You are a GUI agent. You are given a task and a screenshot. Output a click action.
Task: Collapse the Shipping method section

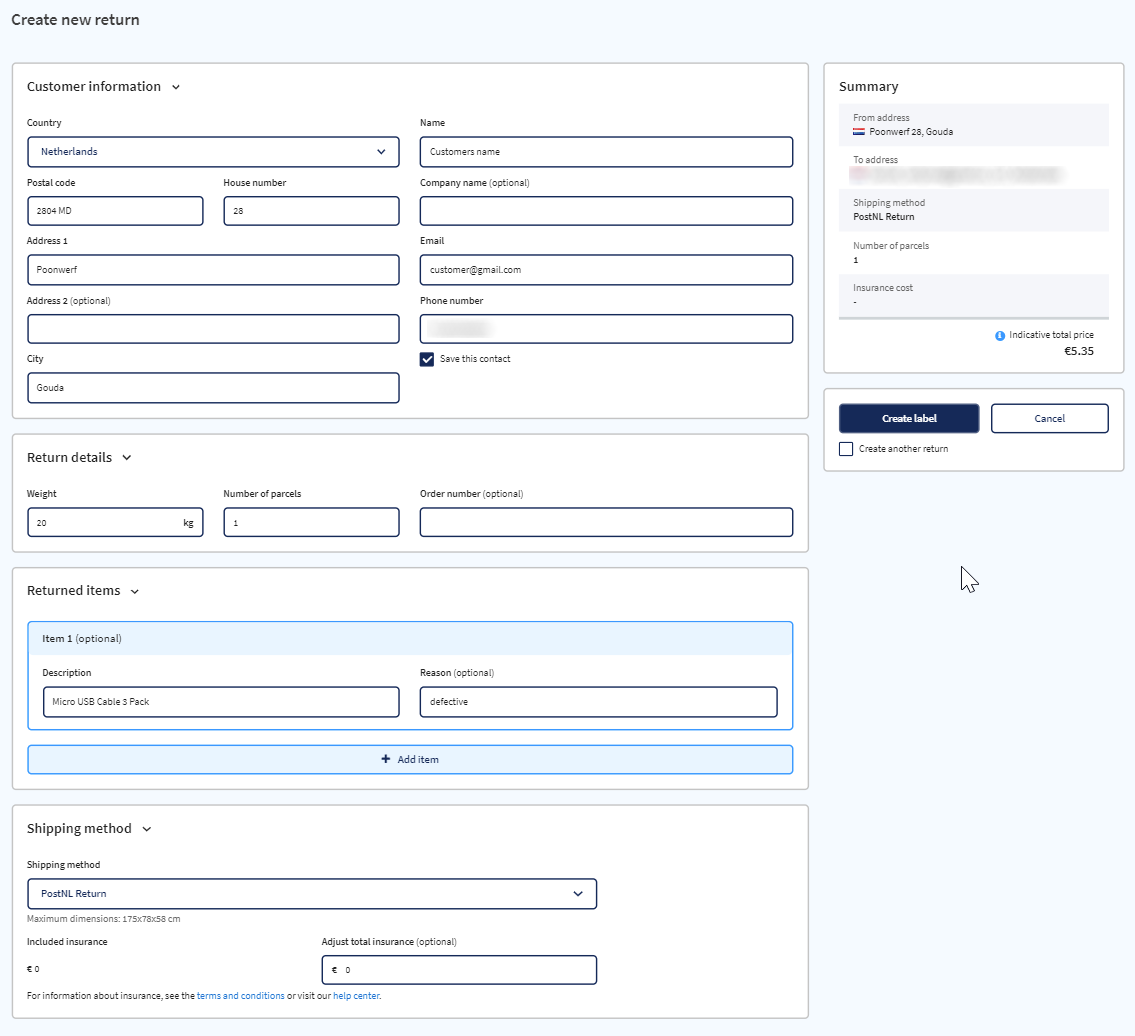click(x=146, y=829)
